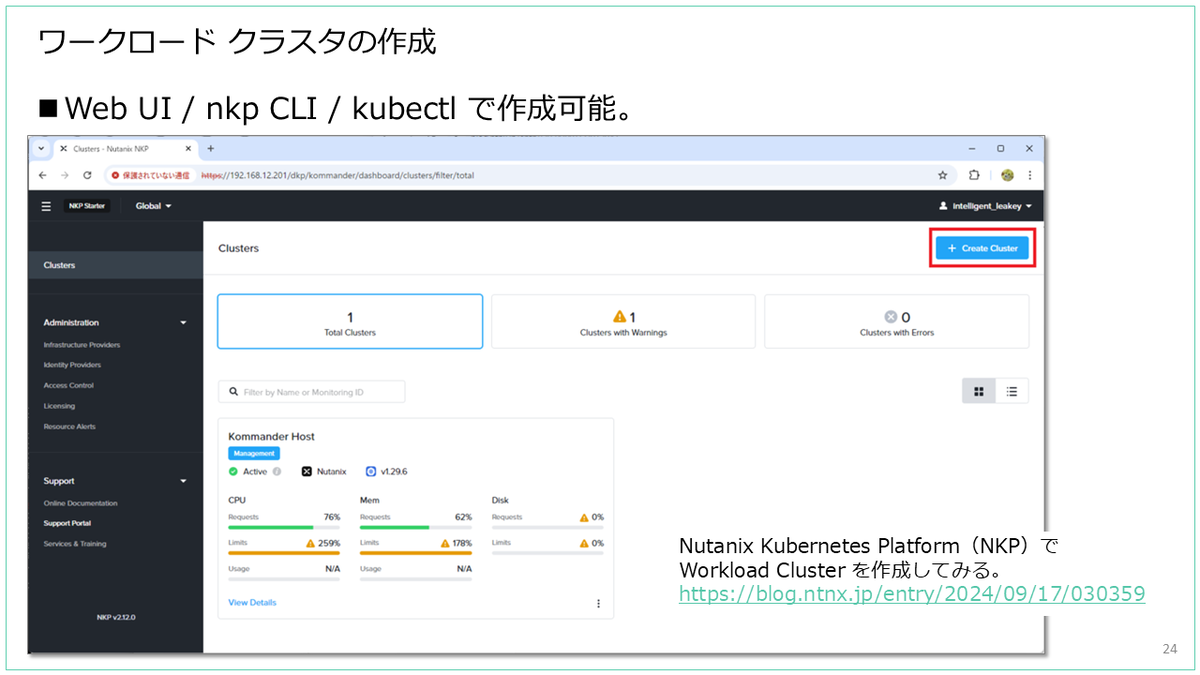Click the NKP v2.12.0 version text
The width and height of the screenshot is (1200, 675).
[x=116, y=617]
